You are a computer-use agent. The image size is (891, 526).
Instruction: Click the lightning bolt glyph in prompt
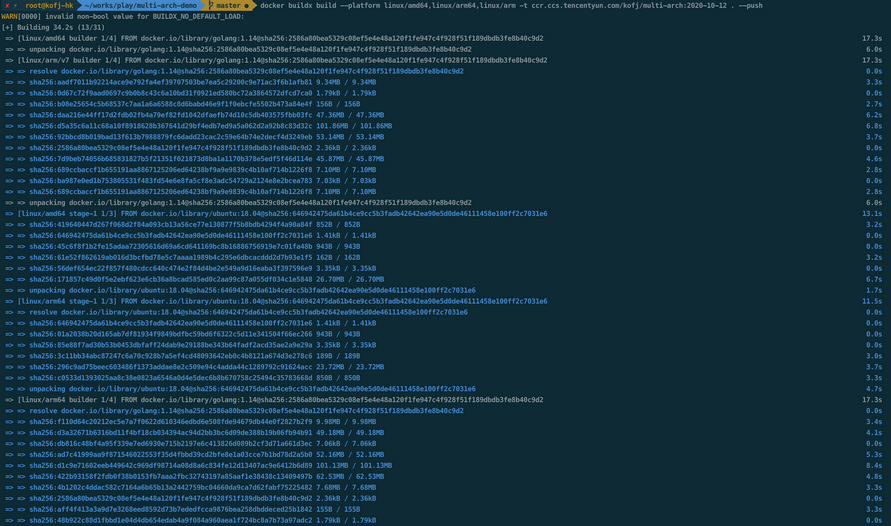point(15,6)
